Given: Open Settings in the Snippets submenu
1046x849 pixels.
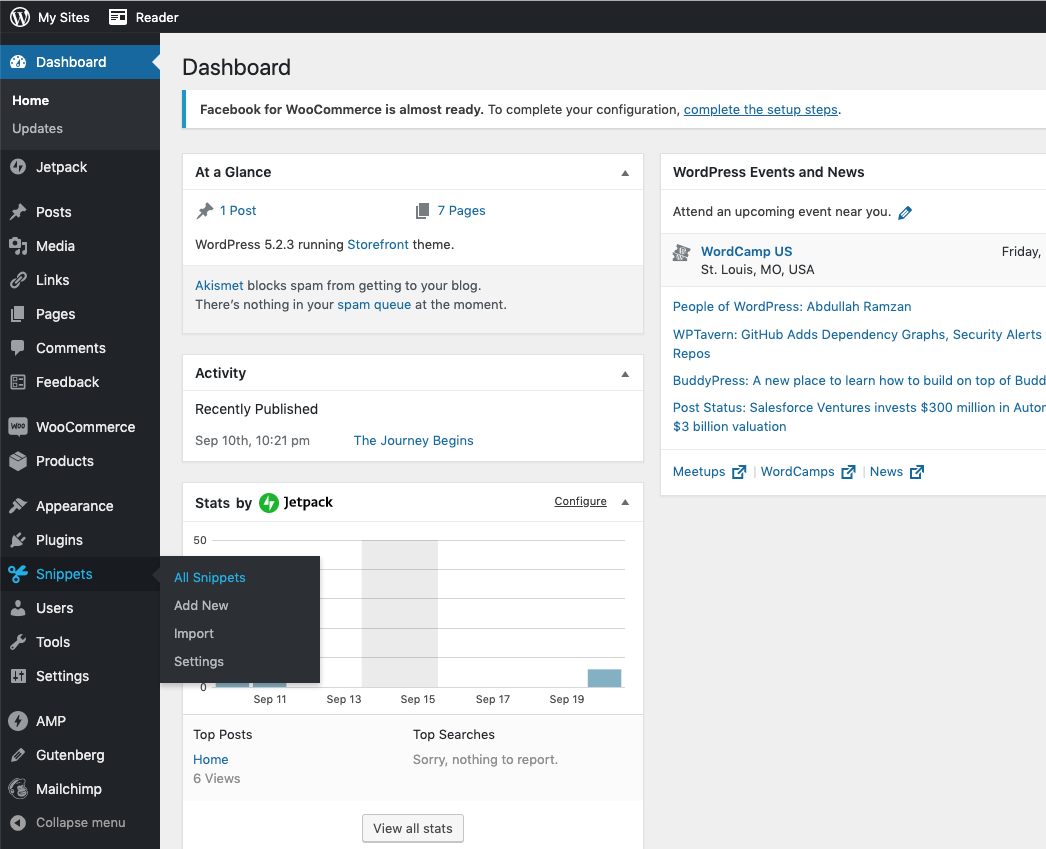Looking at the screenshot, I should pyautogui.click(x=199, y=662).
